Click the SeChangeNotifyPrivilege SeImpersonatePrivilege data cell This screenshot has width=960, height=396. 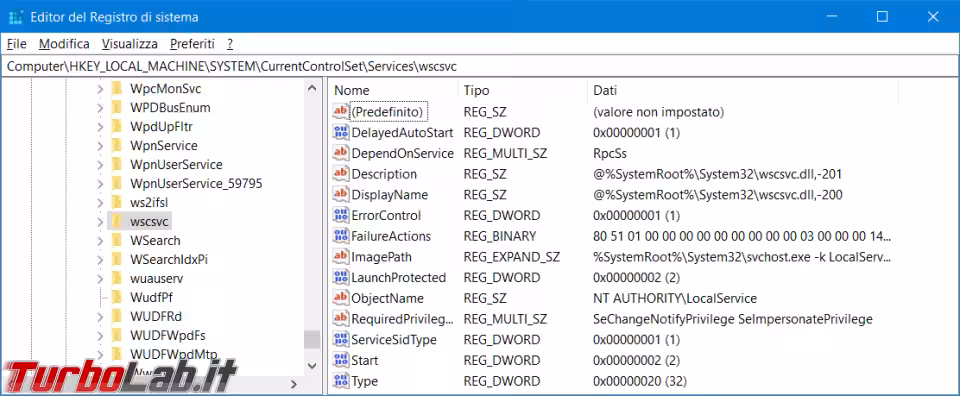(x=732, y=319)
